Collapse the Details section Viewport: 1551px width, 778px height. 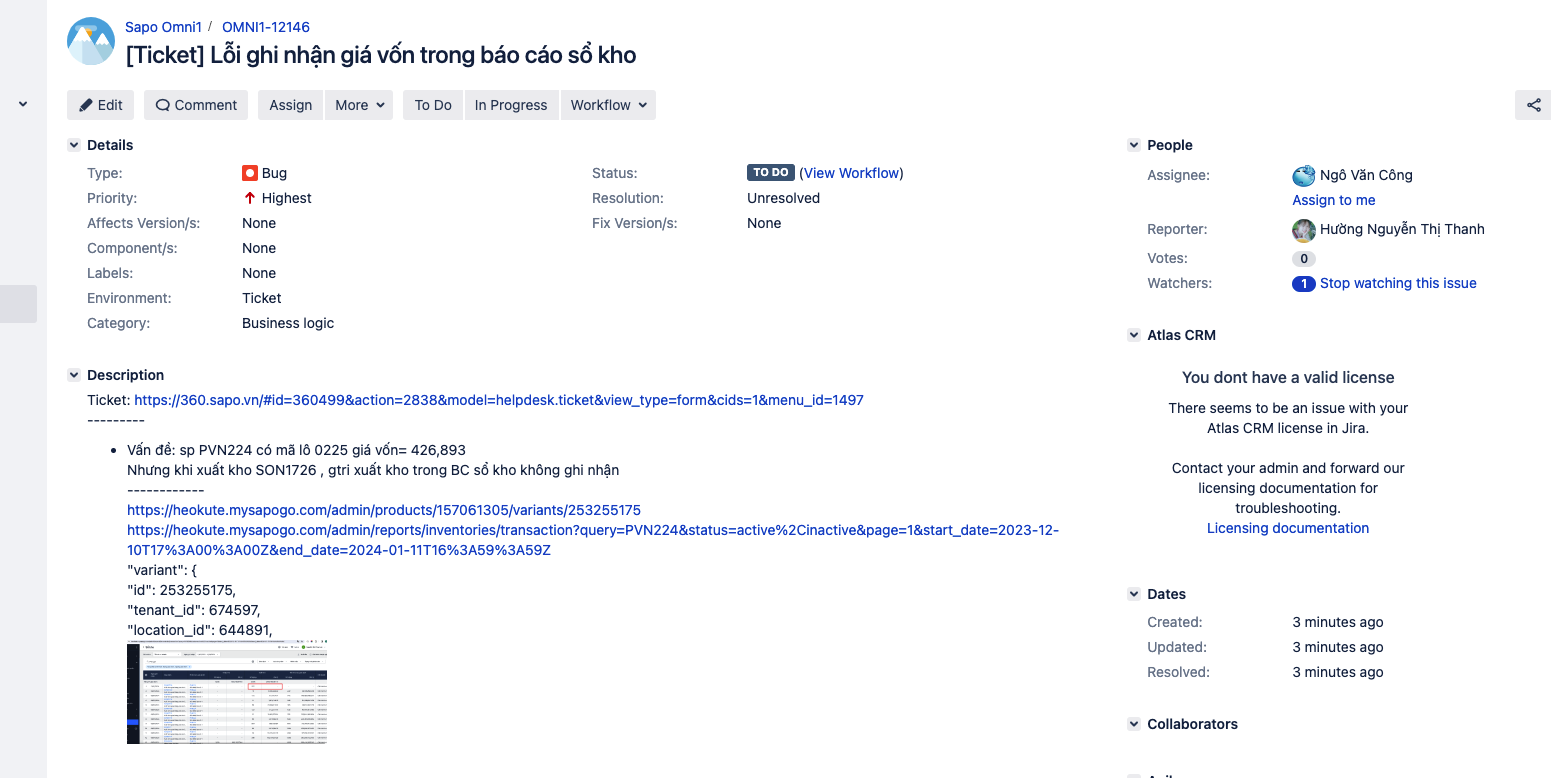(x=74, y=145)
